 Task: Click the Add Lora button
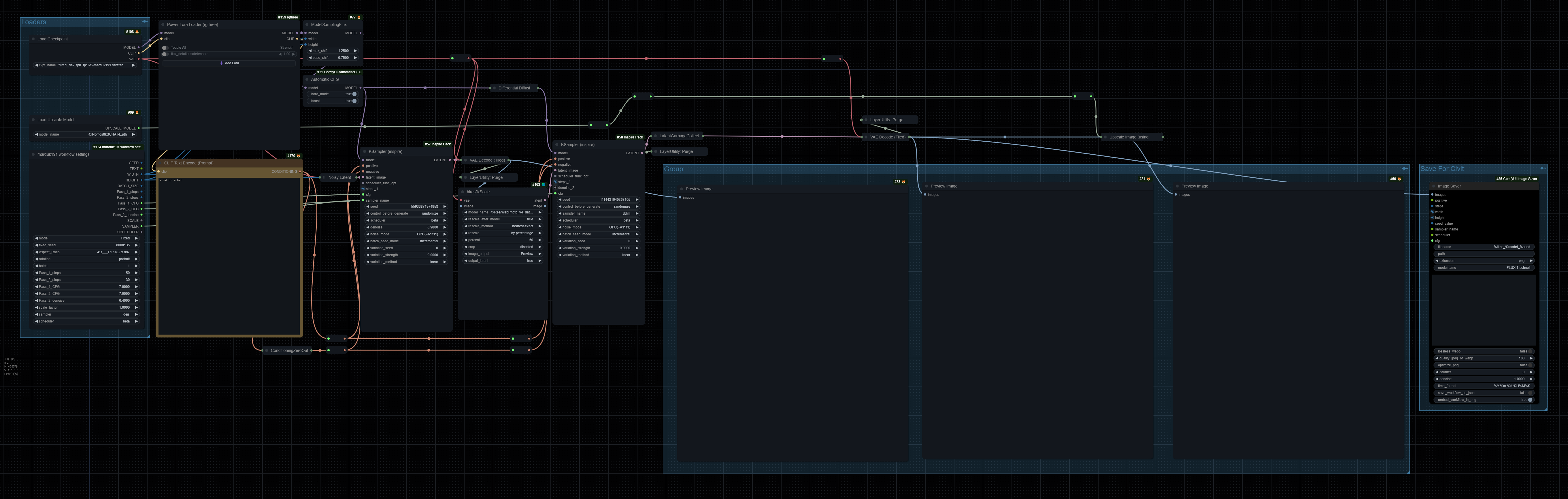click(229, 63)
